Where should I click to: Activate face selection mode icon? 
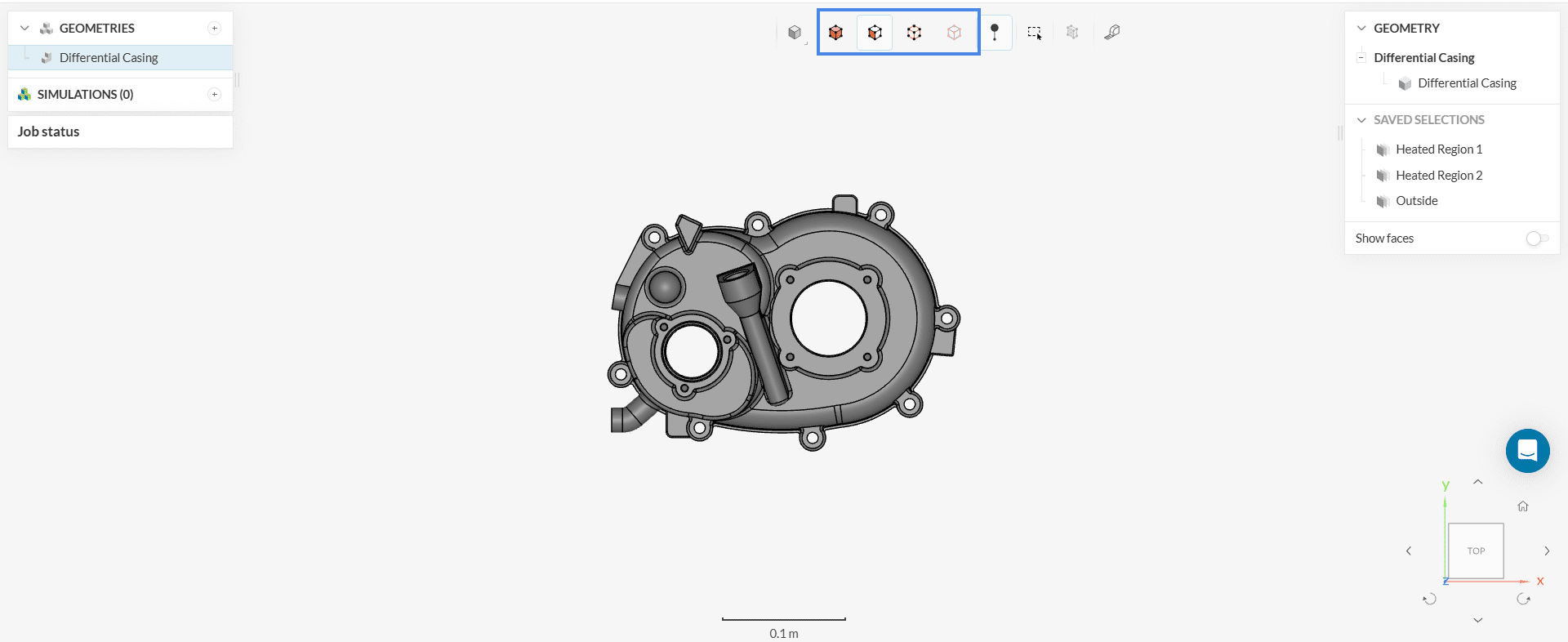point(875,33)
